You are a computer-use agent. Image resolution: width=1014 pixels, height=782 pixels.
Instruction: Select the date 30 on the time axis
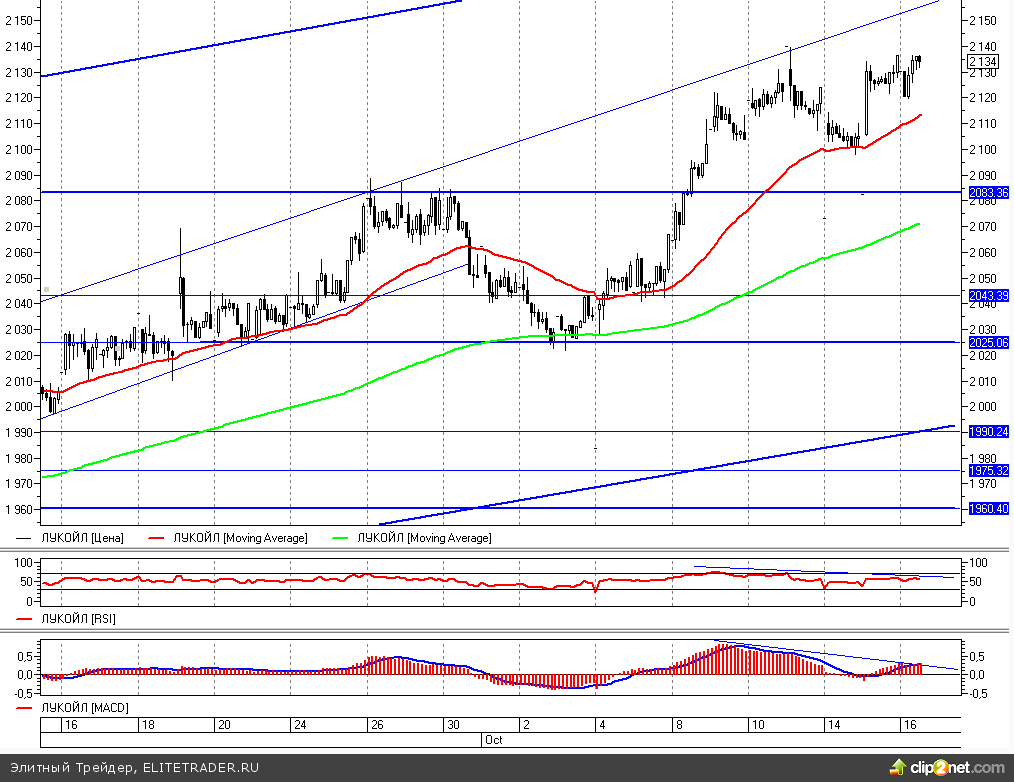[452, 725]
